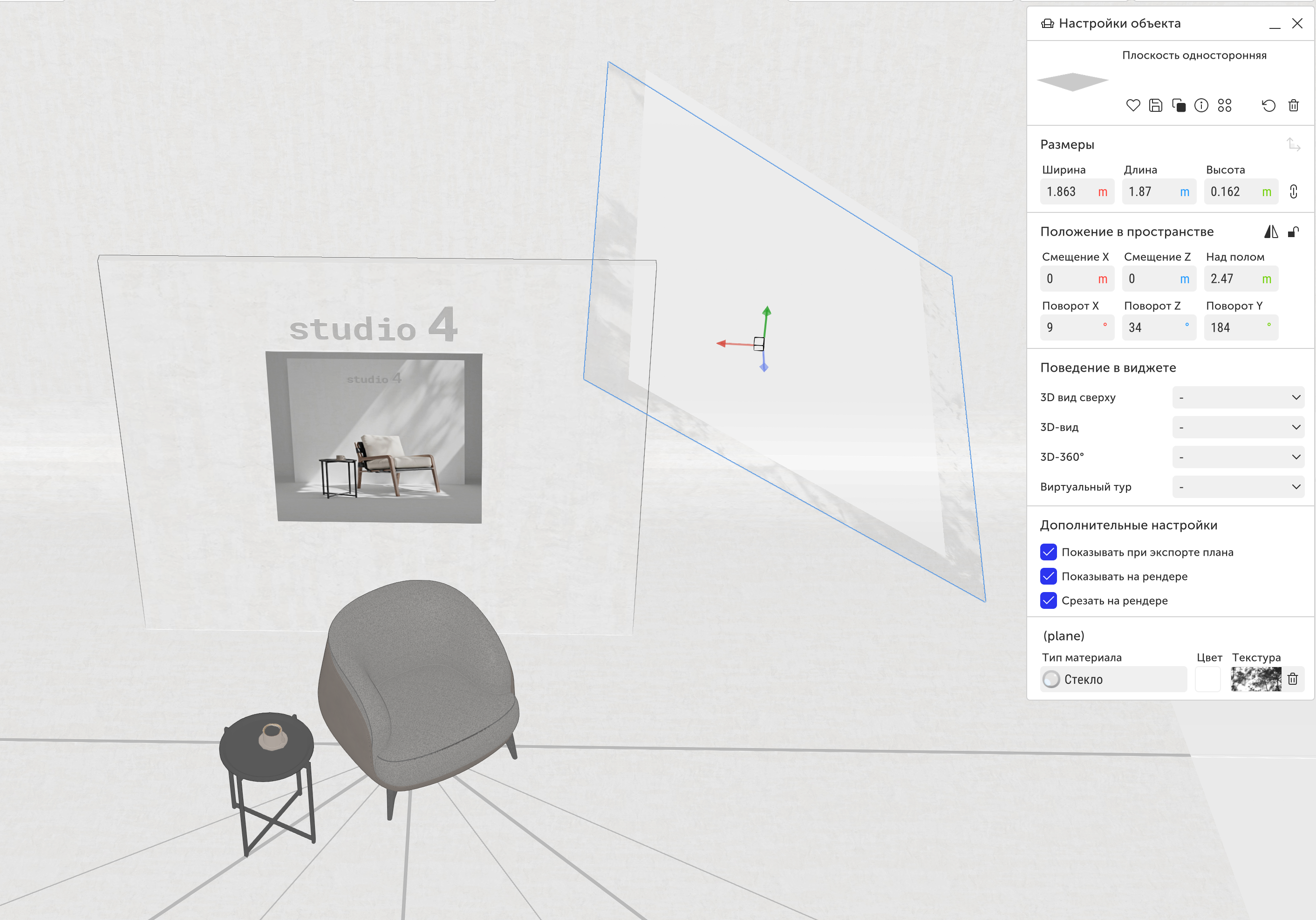Click the Плоскость односторонняя object name

point(1194,55)
